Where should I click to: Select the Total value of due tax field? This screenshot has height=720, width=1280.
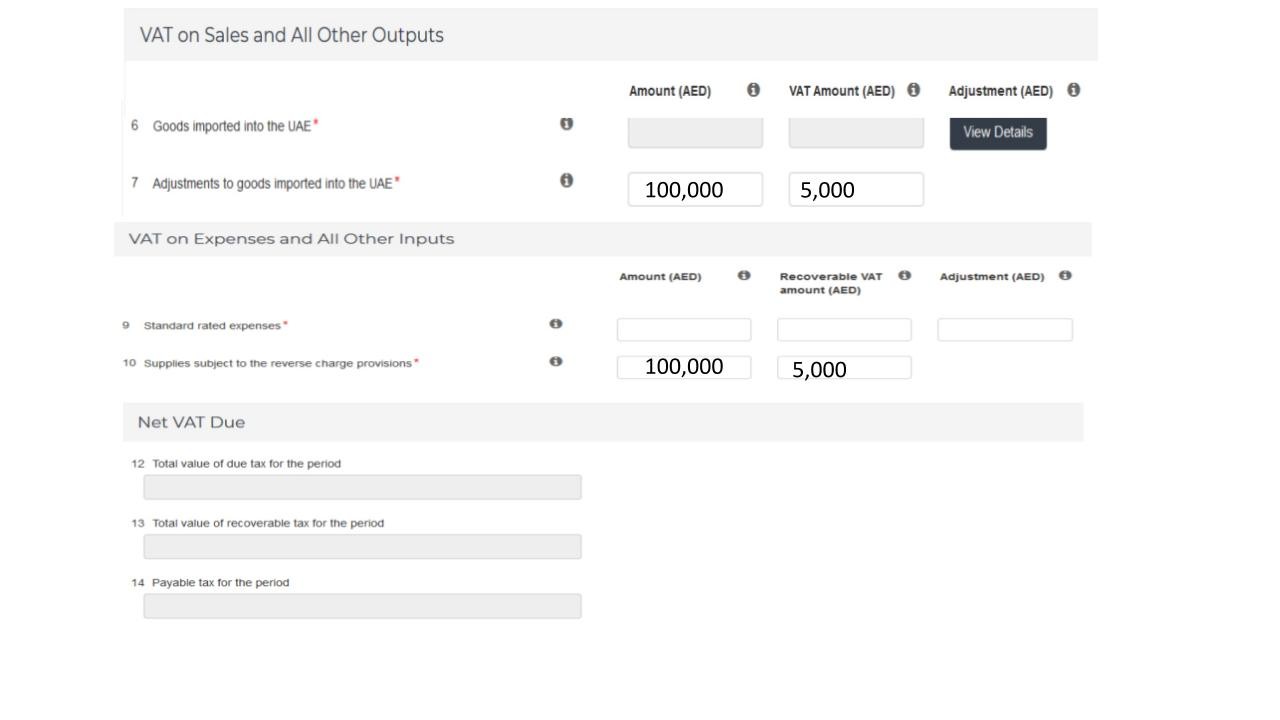pyautogui.click(x=362, y=486)
